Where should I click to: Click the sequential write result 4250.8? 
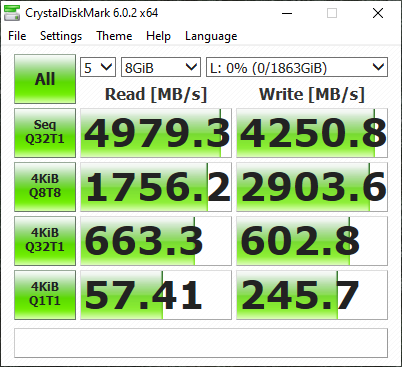312,133
